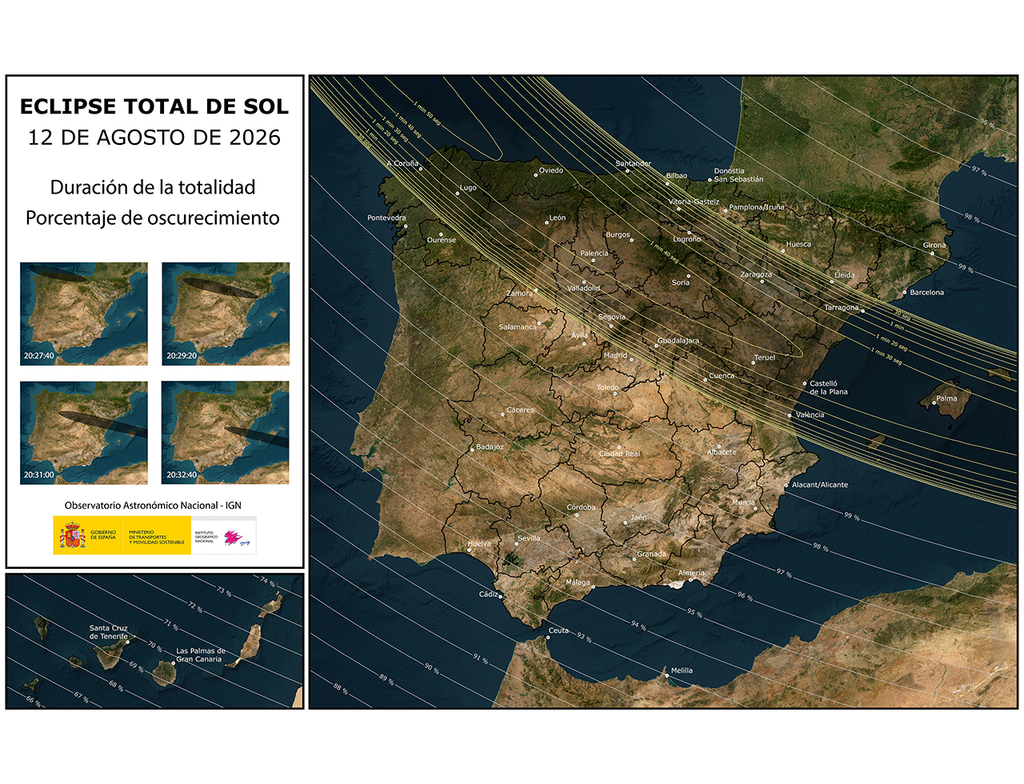Click the León city label
This screenshot has width=1024, height=784.
[557, 218]
